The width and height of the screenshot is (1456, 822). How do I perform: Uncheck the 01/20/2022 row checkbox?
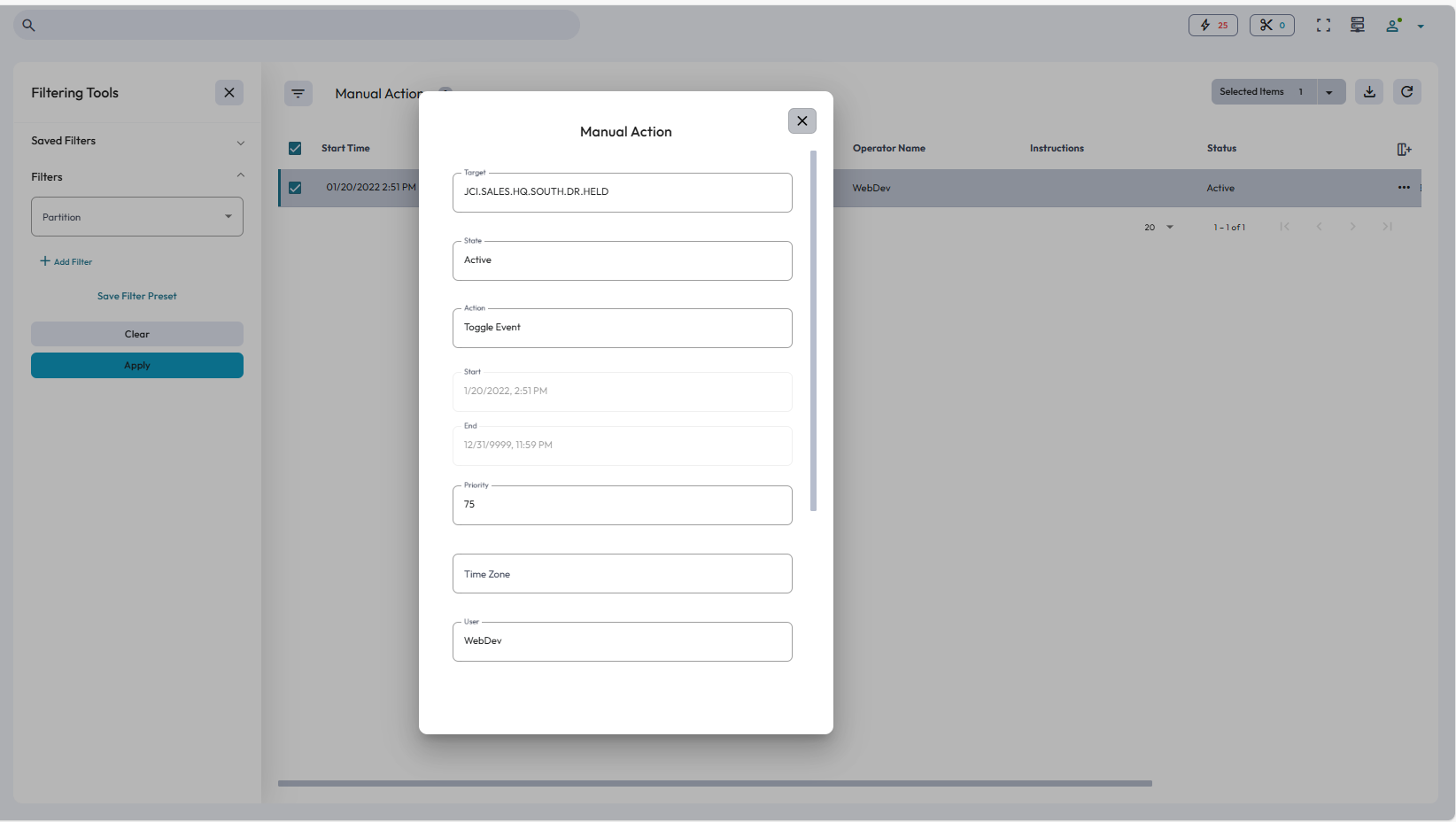tap(295, 188)
